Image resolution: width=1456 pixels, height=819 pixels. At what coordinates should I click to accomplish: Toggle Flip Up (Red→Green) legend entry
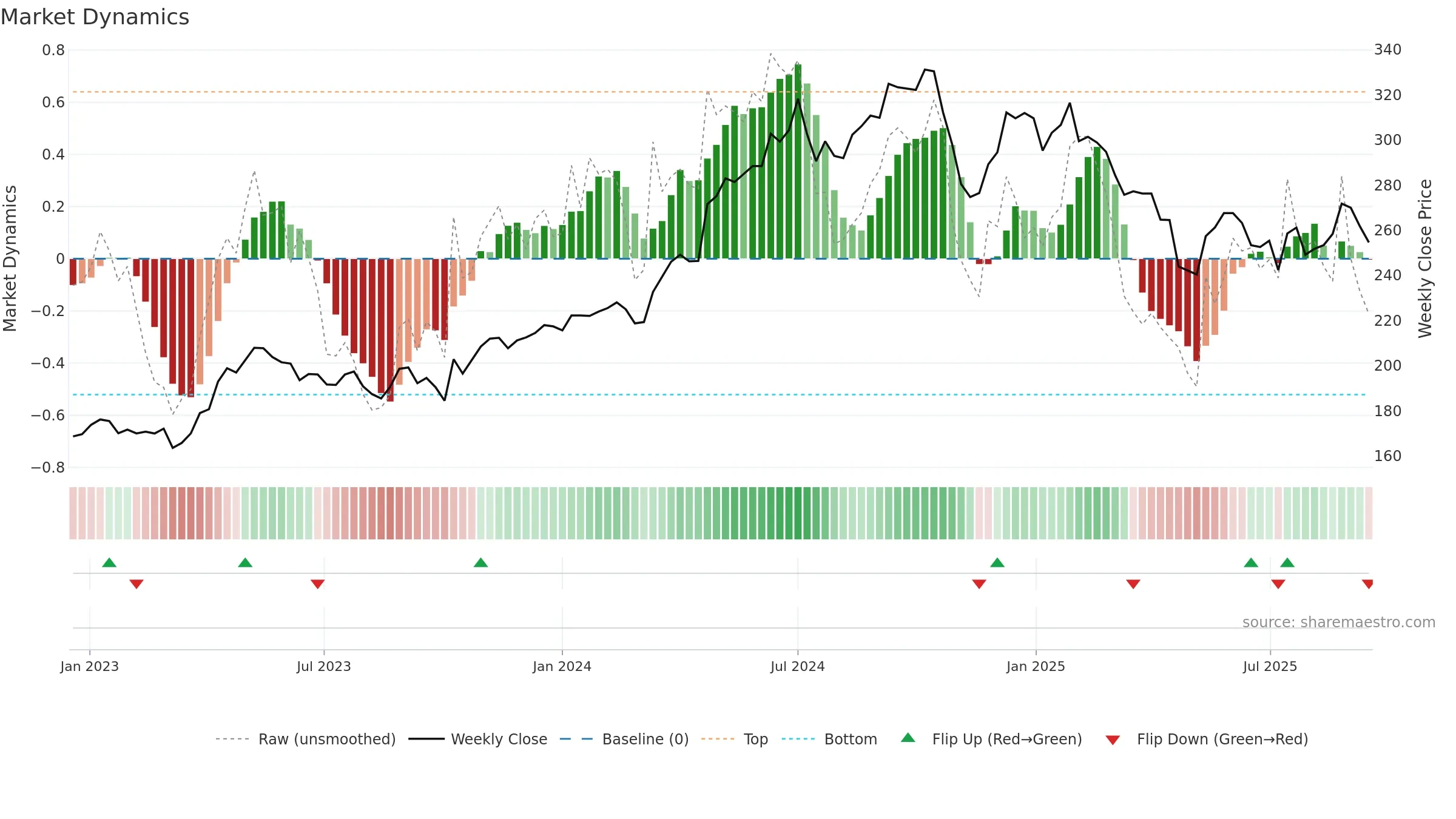pos(991,739)
